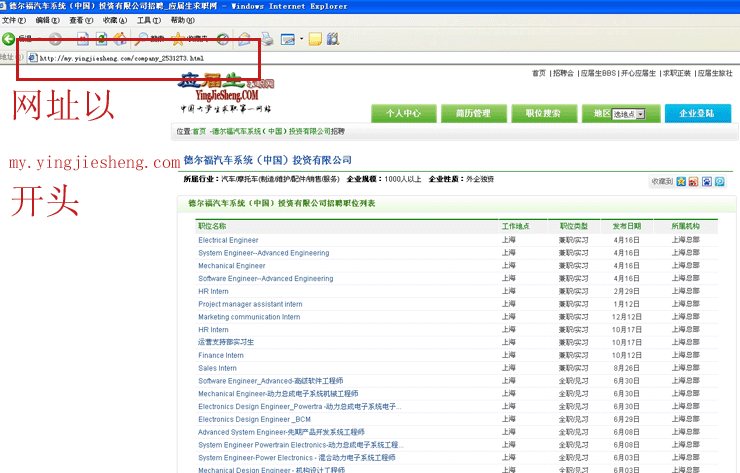The height and width of the screenshot is (473, 740).
Task: Click the 发布日期 column header
Action: click(x=627, y=226)
